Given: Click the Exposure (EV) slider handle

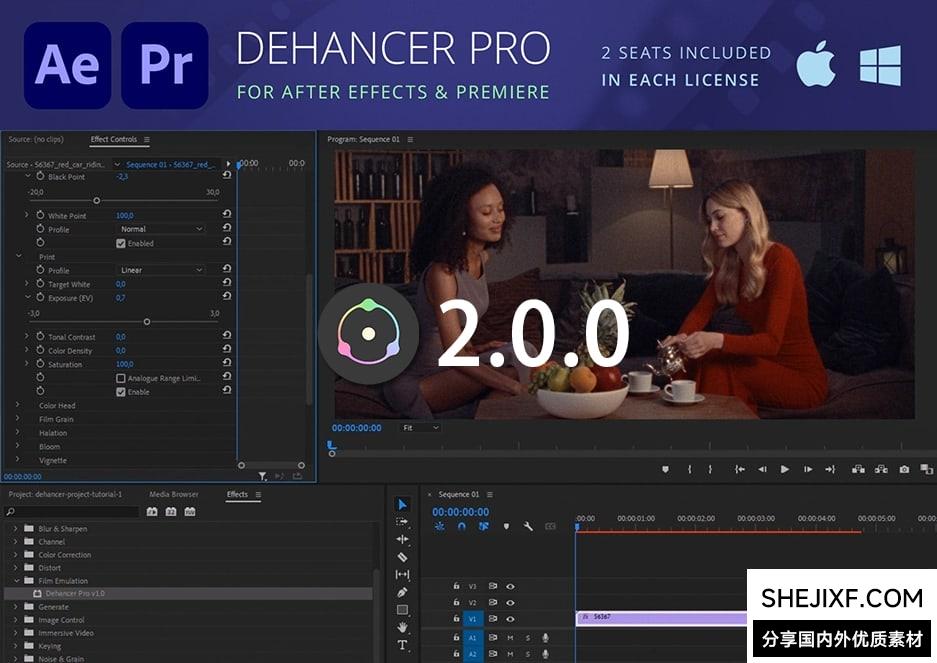Looking at the screenshot, I should pos(147,322).
